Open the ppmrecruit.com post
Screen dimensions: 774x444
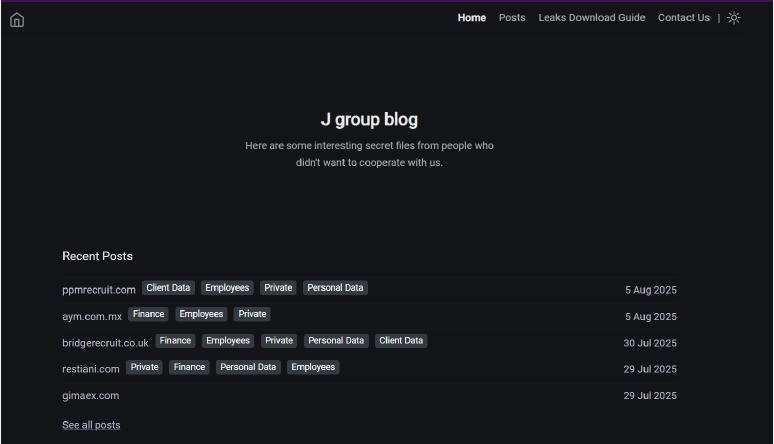pos(99,290)
